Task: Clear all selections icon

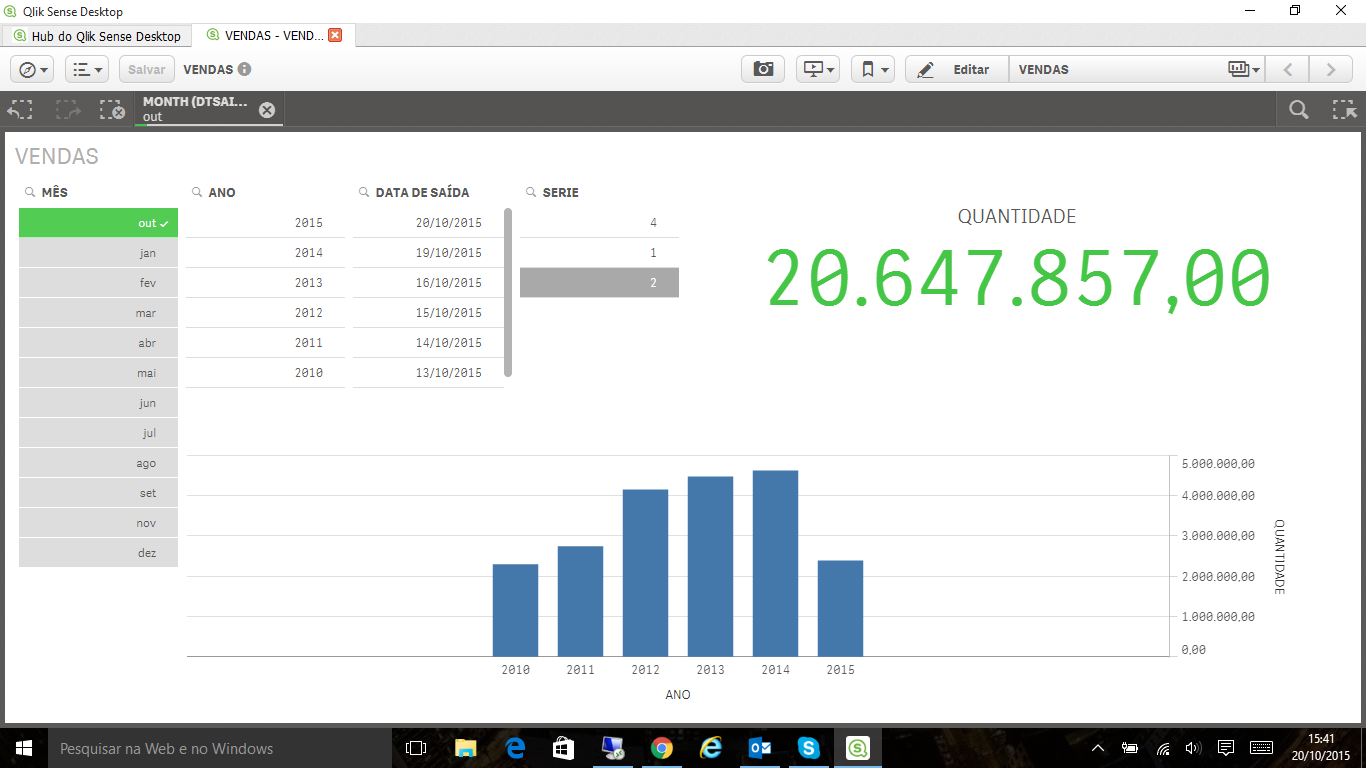Action: tap(112, 109)
